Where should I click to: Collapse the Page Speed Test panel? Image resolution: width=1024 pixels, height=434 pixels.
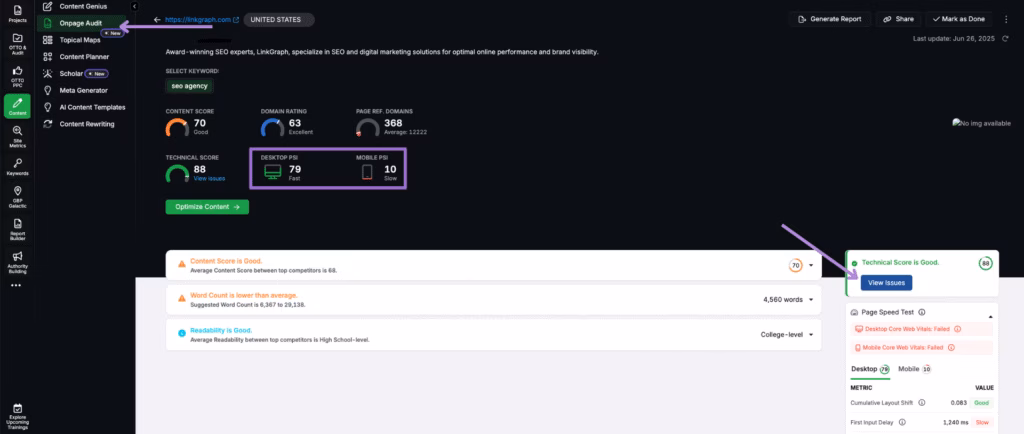(x=991, y=315)
